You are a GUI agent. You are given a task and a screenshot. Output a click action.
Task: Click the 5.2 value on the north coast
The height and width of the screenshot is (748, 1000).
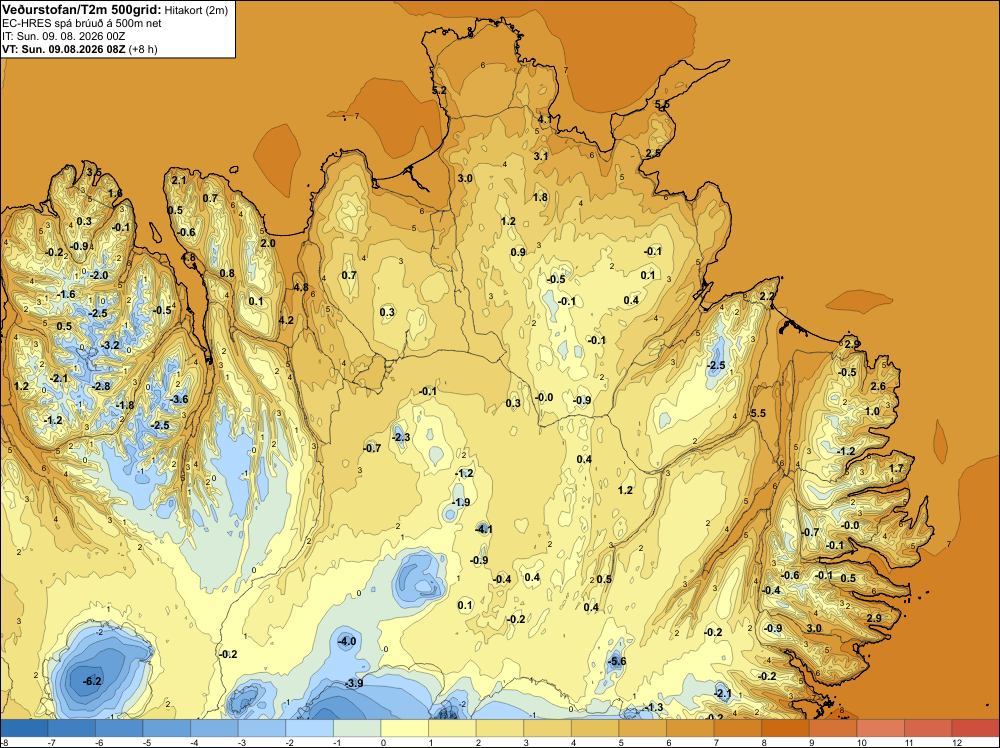[x=439, y=91]
